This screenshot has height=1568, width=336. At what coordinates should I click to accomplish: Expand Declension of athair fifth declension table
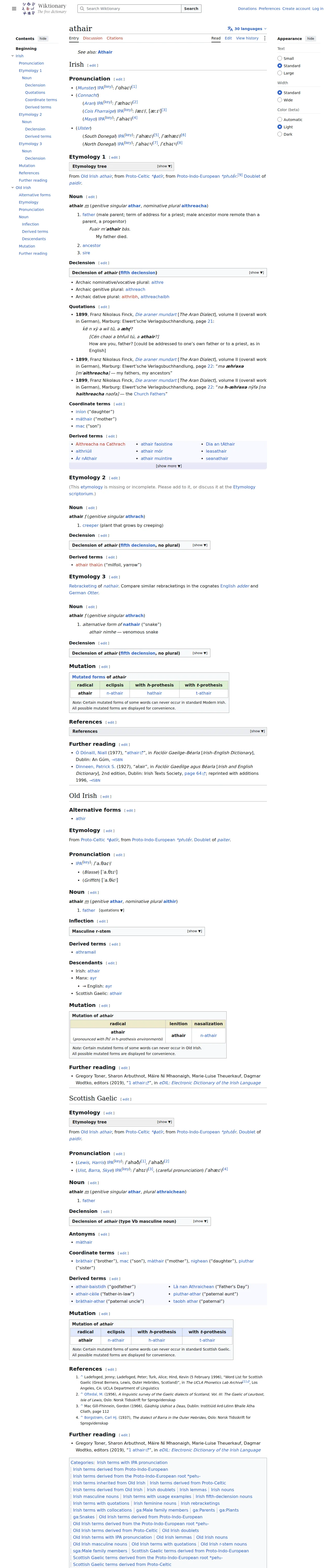point(256,273)
